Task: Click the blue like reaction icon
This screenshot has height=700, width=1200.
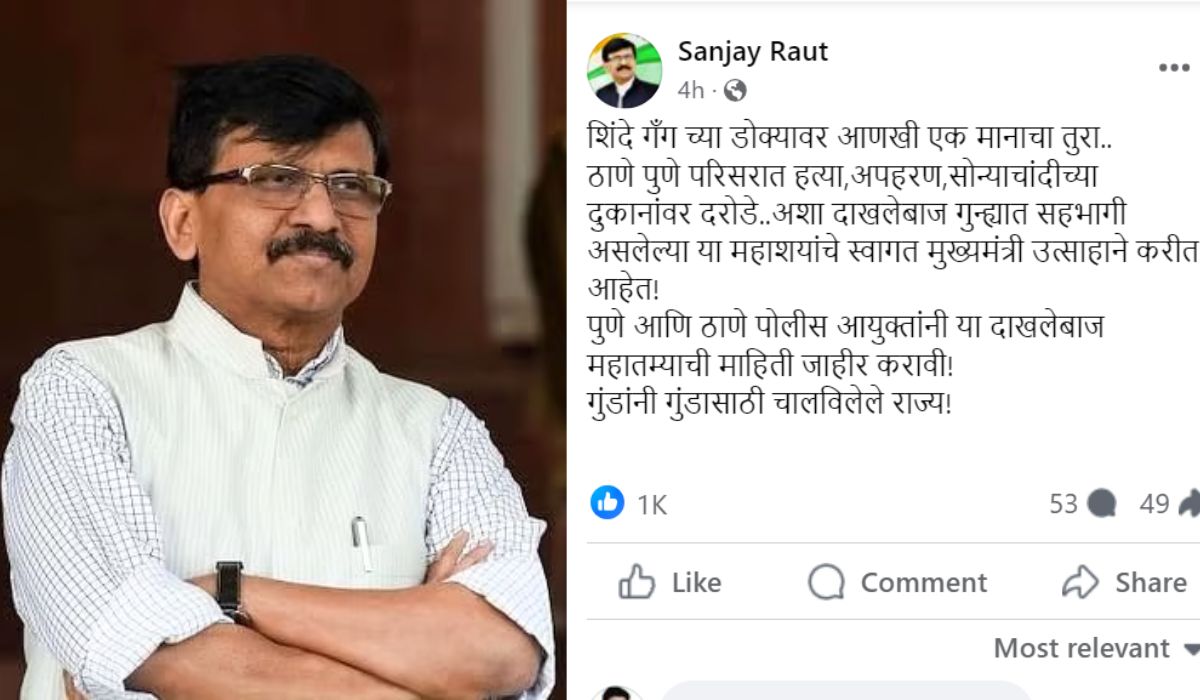Action: click(x=607, y=503)
